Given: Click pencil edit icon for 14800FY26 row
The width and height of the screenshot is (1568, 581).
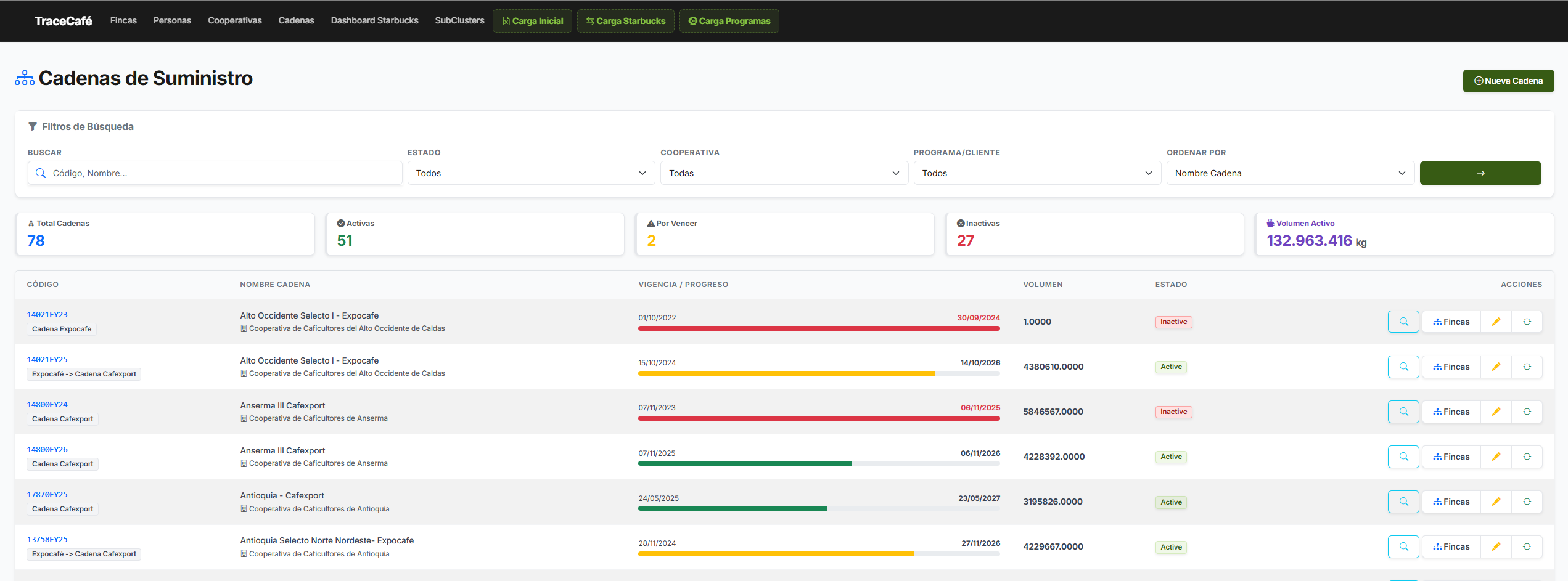Looking at the screenshot, I should pyautogui.click(x=1496, y=457).
